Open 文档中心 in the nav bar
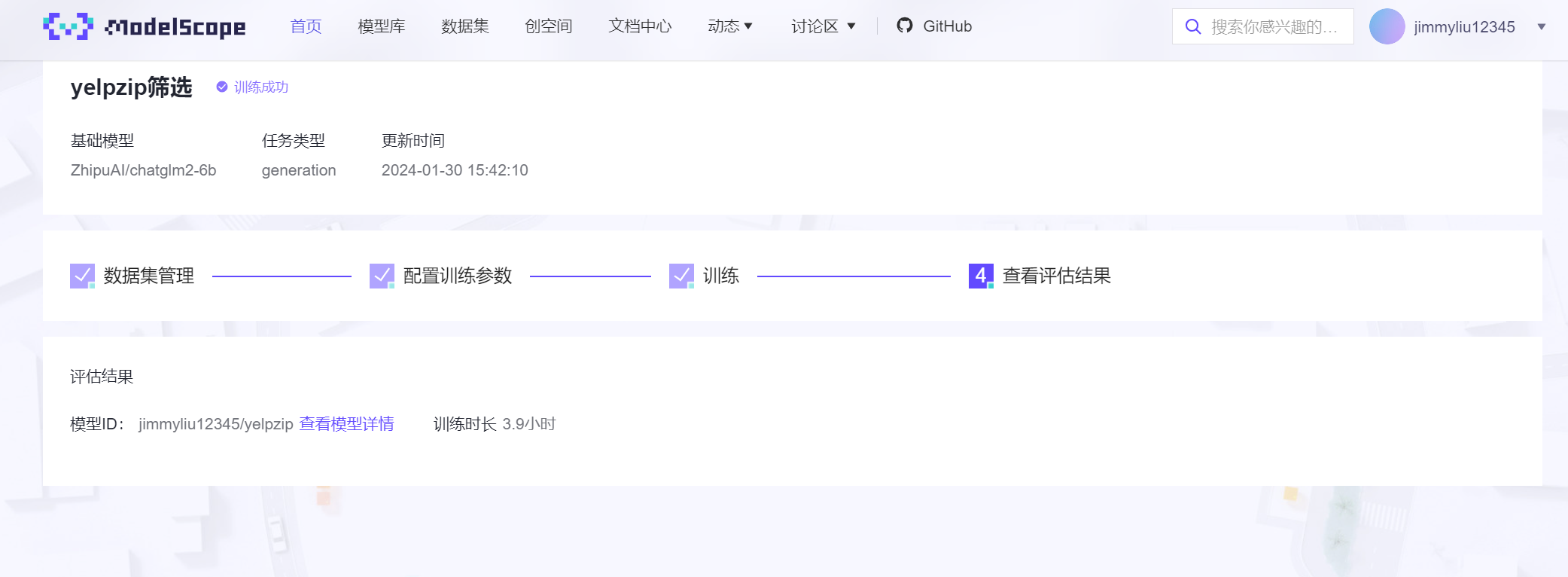1568x577 pixels. (x=640, y=26)
